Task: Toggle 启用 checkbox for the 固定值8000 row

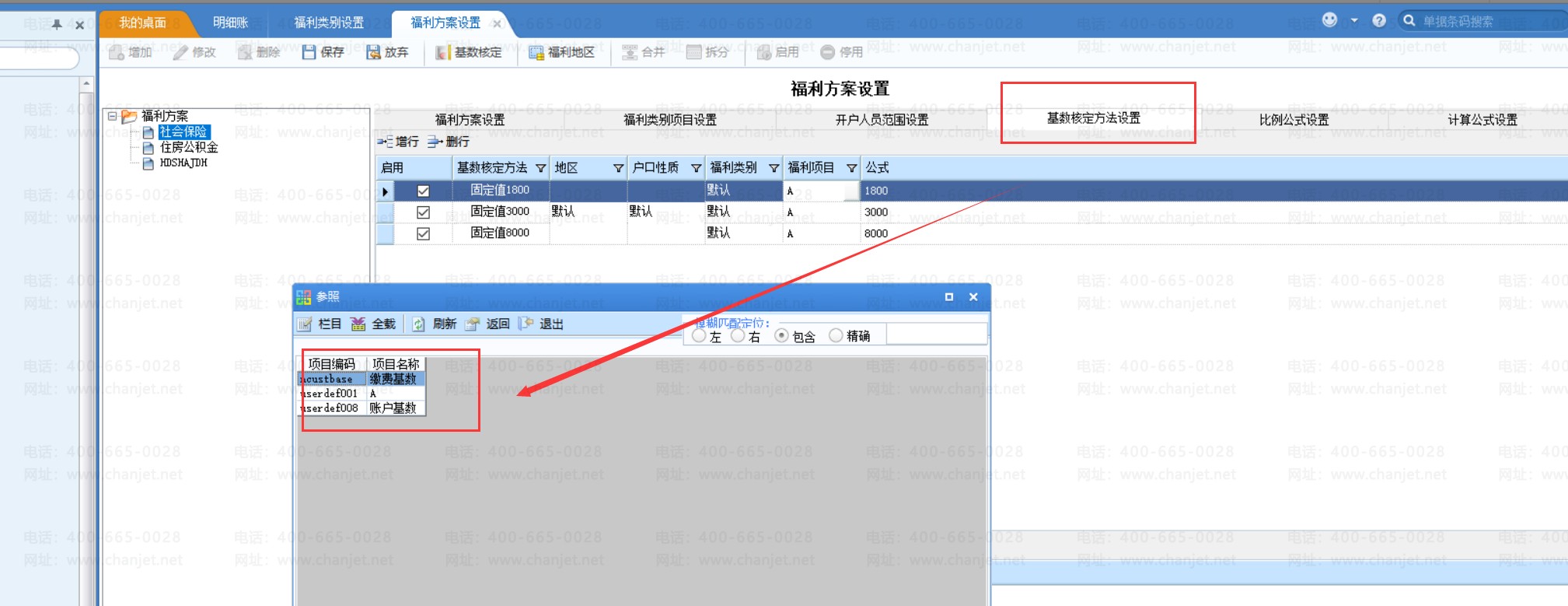Action: tap(424, 233)
